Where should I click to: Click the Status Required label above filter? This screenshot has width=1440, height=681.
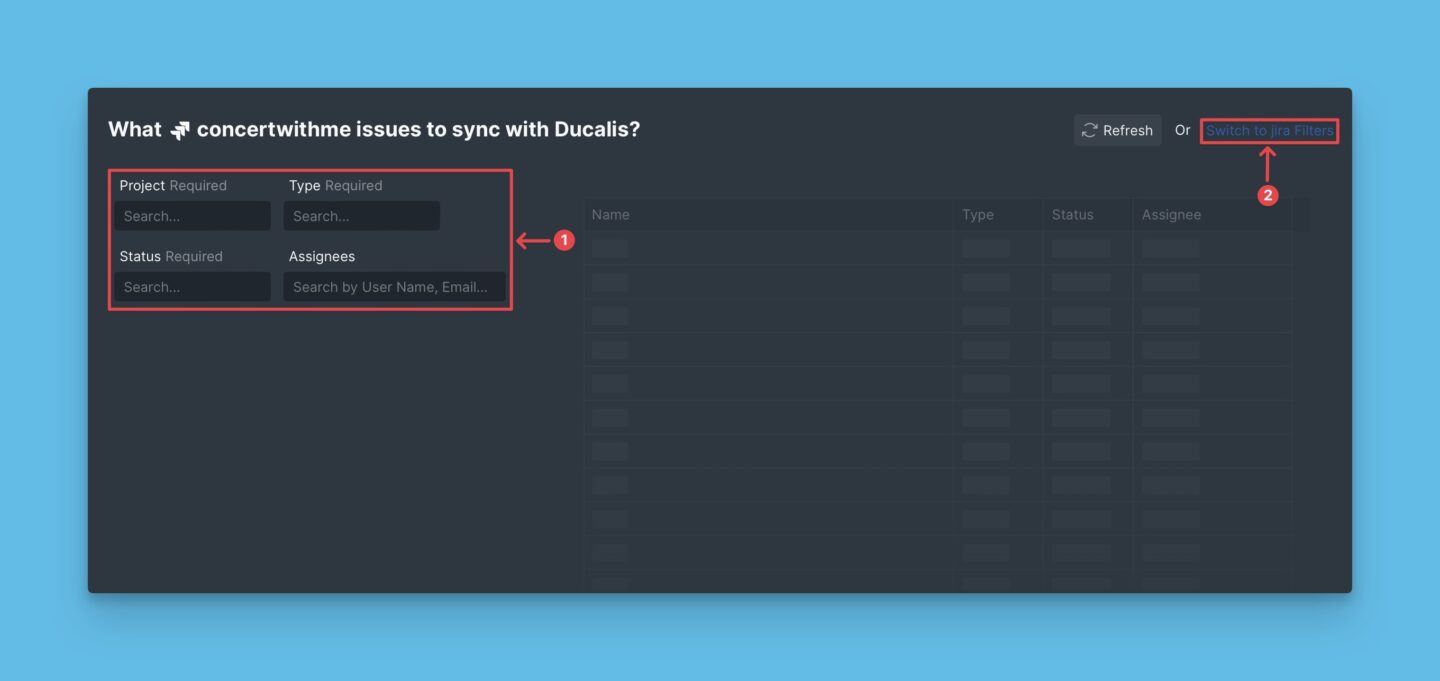pos(171,256)
